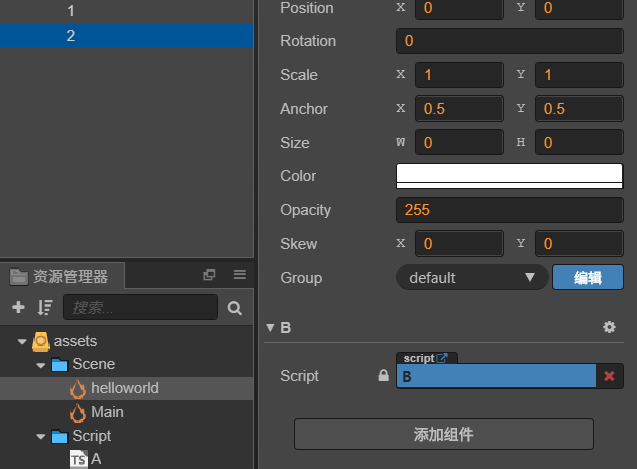Collapse the Script folder arrow
Image resolution: width=637 pixels, height=469 pixels.
41,437
